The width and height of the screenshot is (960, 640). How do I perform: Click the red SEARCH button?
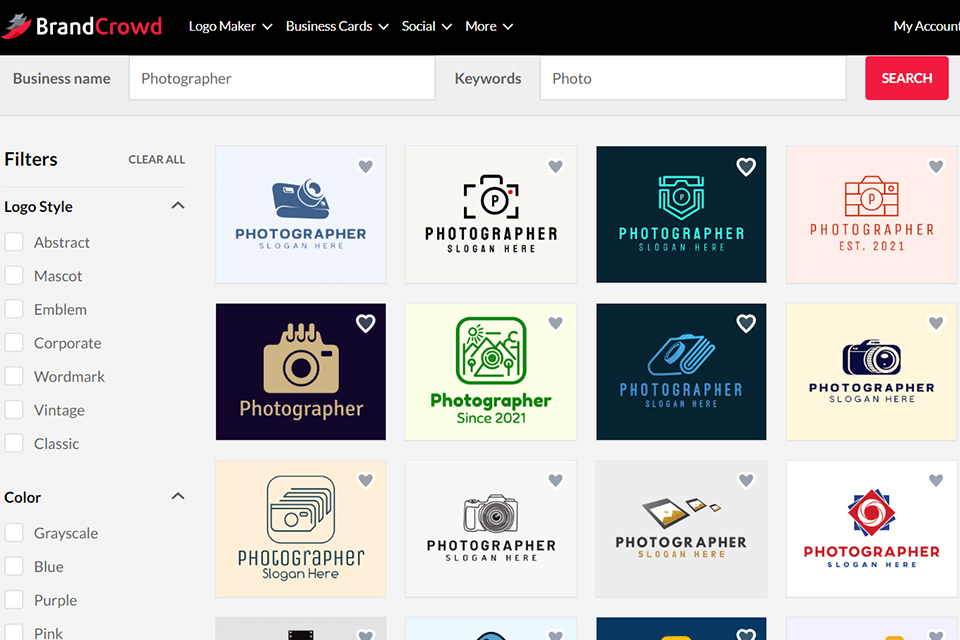(x=907, y=78)
